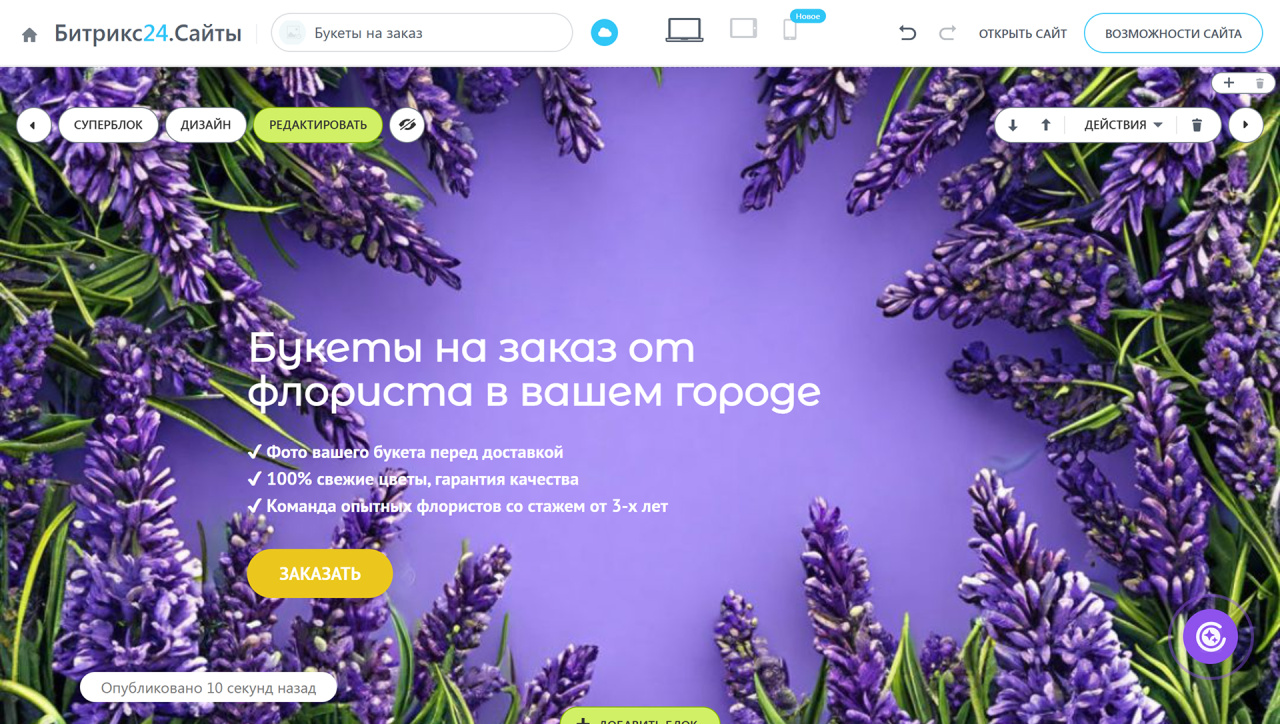Move block up with arrow
The width and height of the screenshot is (1280, 724).
click(x=1046, y=125)
